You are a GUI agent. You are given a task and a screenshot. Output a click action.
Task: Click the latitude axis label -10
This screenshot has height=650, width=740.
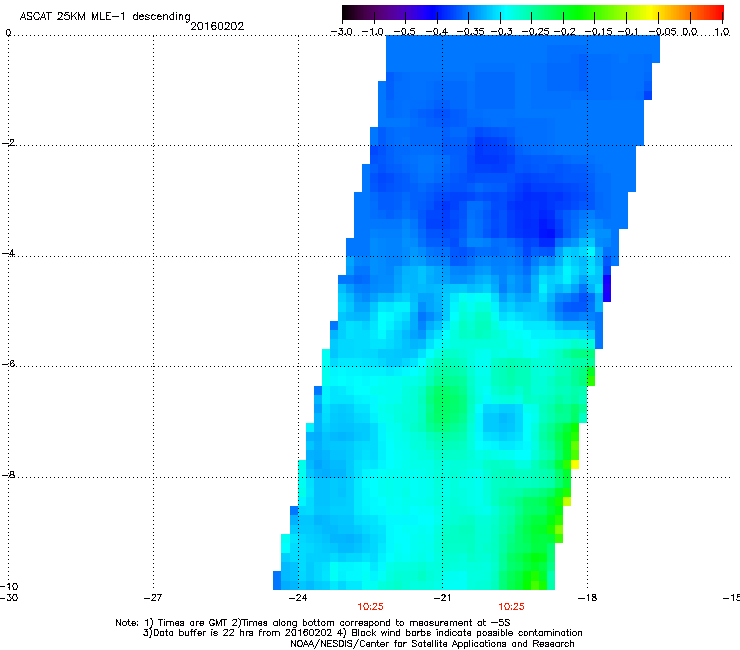coord(9,586)
